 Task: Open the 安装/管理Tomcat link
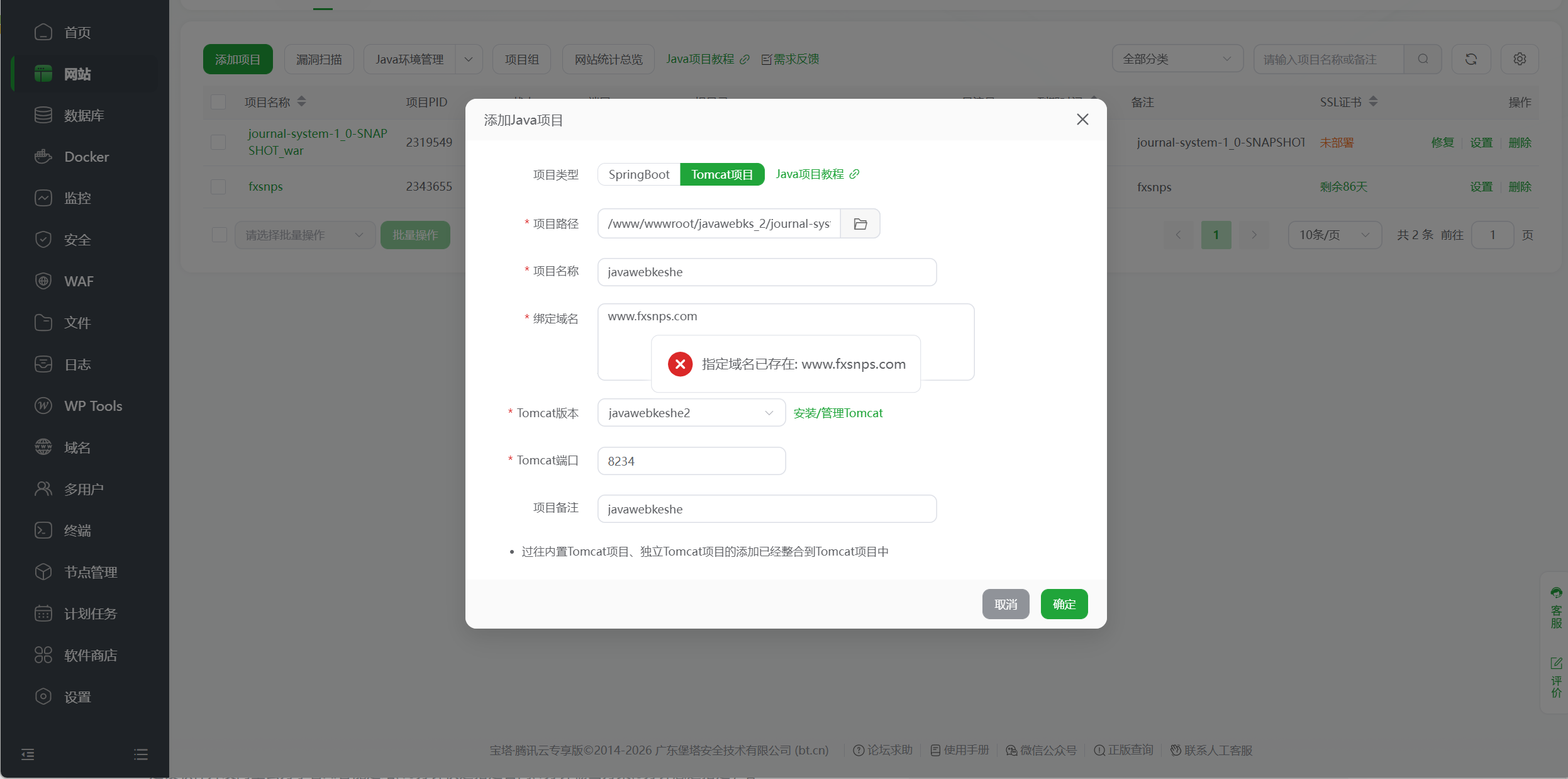[x=838, y=413]
